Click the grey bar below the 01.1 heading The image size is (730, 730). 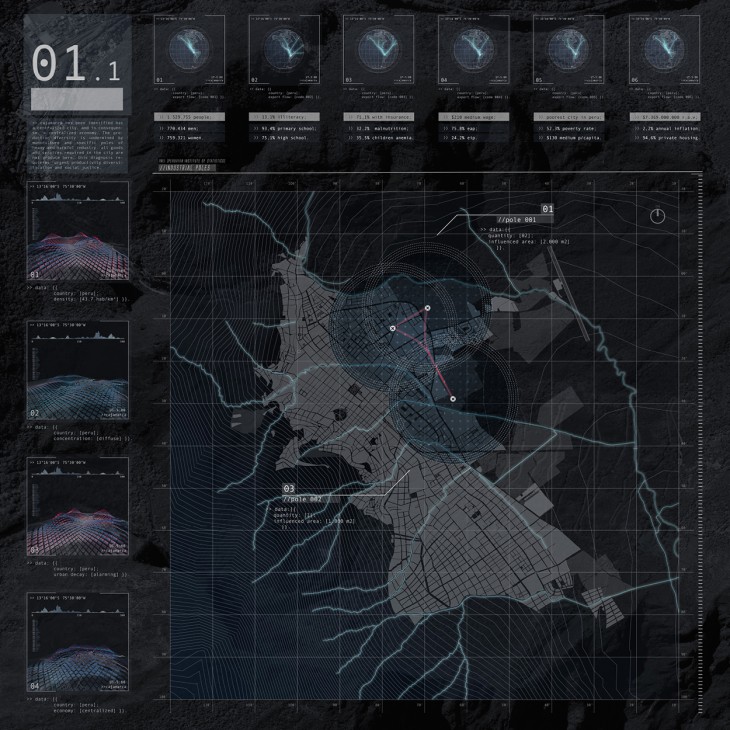click(77, 99)
